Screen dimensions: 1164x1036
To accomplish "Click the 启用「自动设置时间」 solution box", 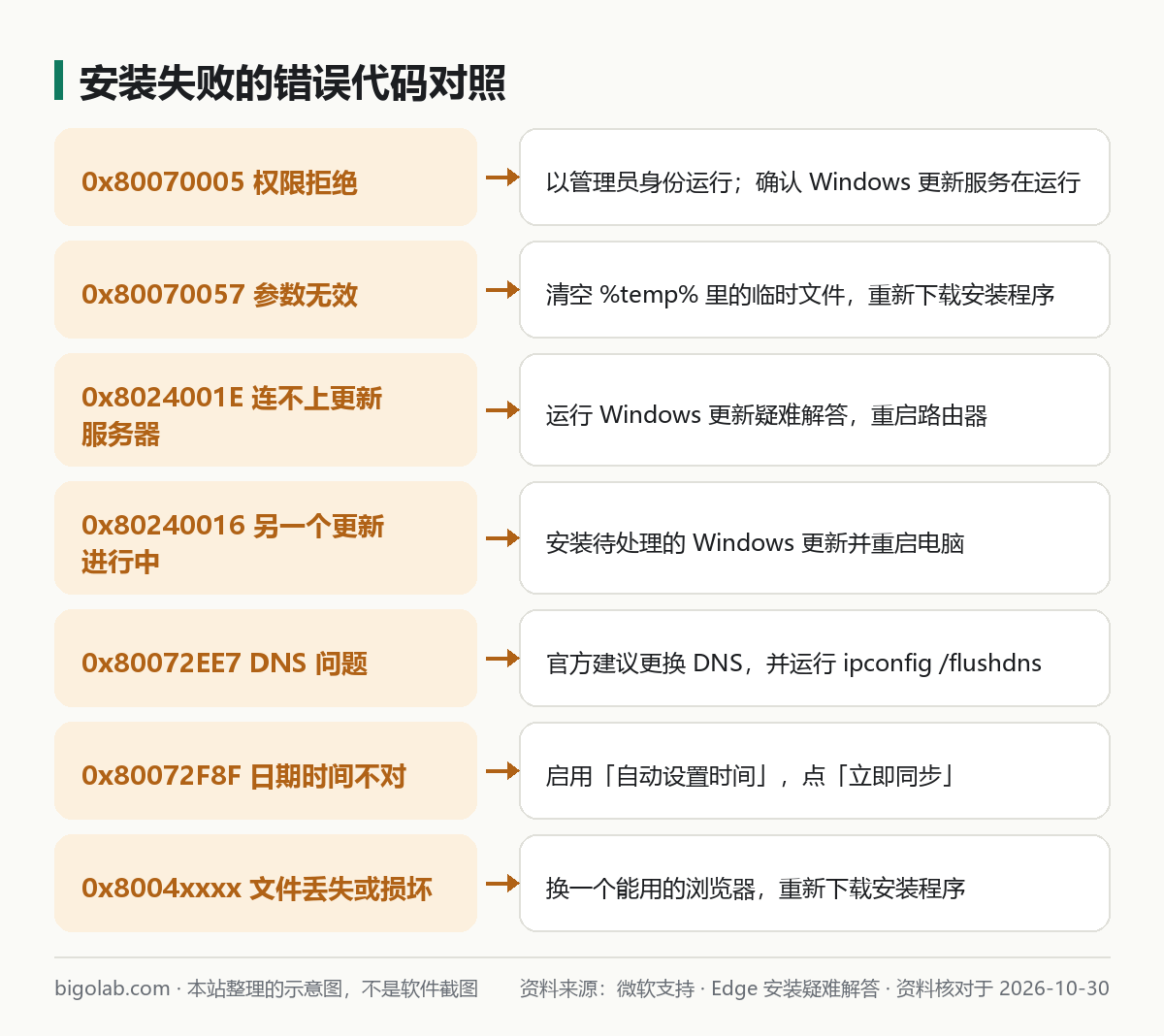I will (x=815, y=771).
